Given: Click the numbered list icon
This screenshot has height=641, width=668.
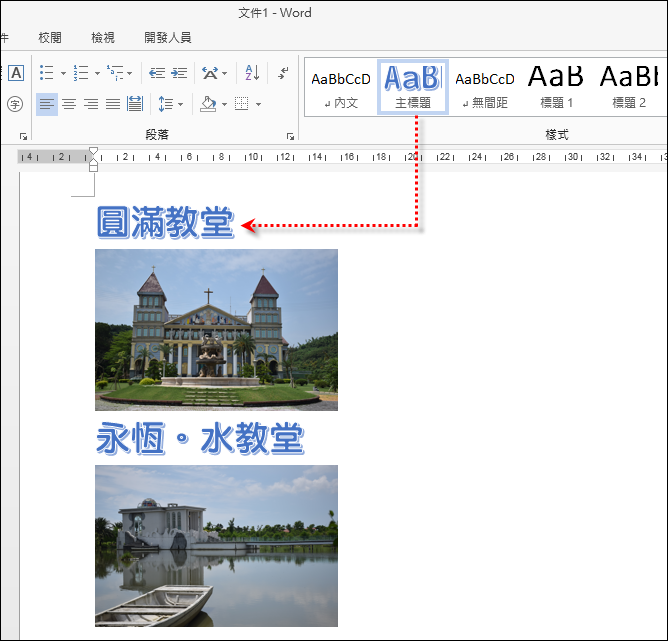Looking at the screenshot, I should (x=81, y=73).
